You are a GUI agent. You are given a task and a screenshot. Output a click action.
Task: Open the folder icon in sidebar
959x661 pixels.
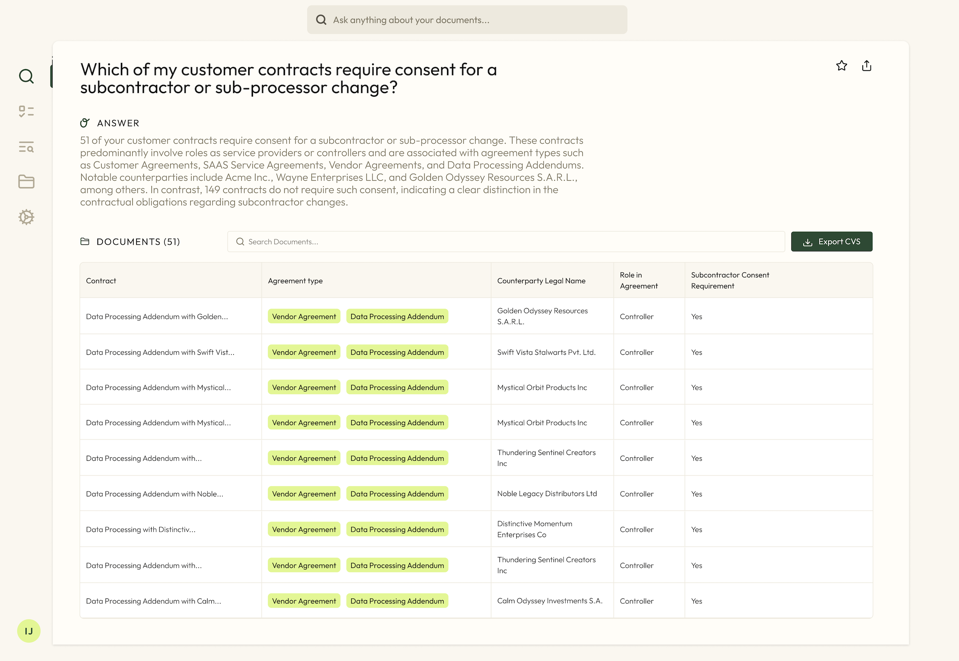pyautogui.click(x=26, y=182)
